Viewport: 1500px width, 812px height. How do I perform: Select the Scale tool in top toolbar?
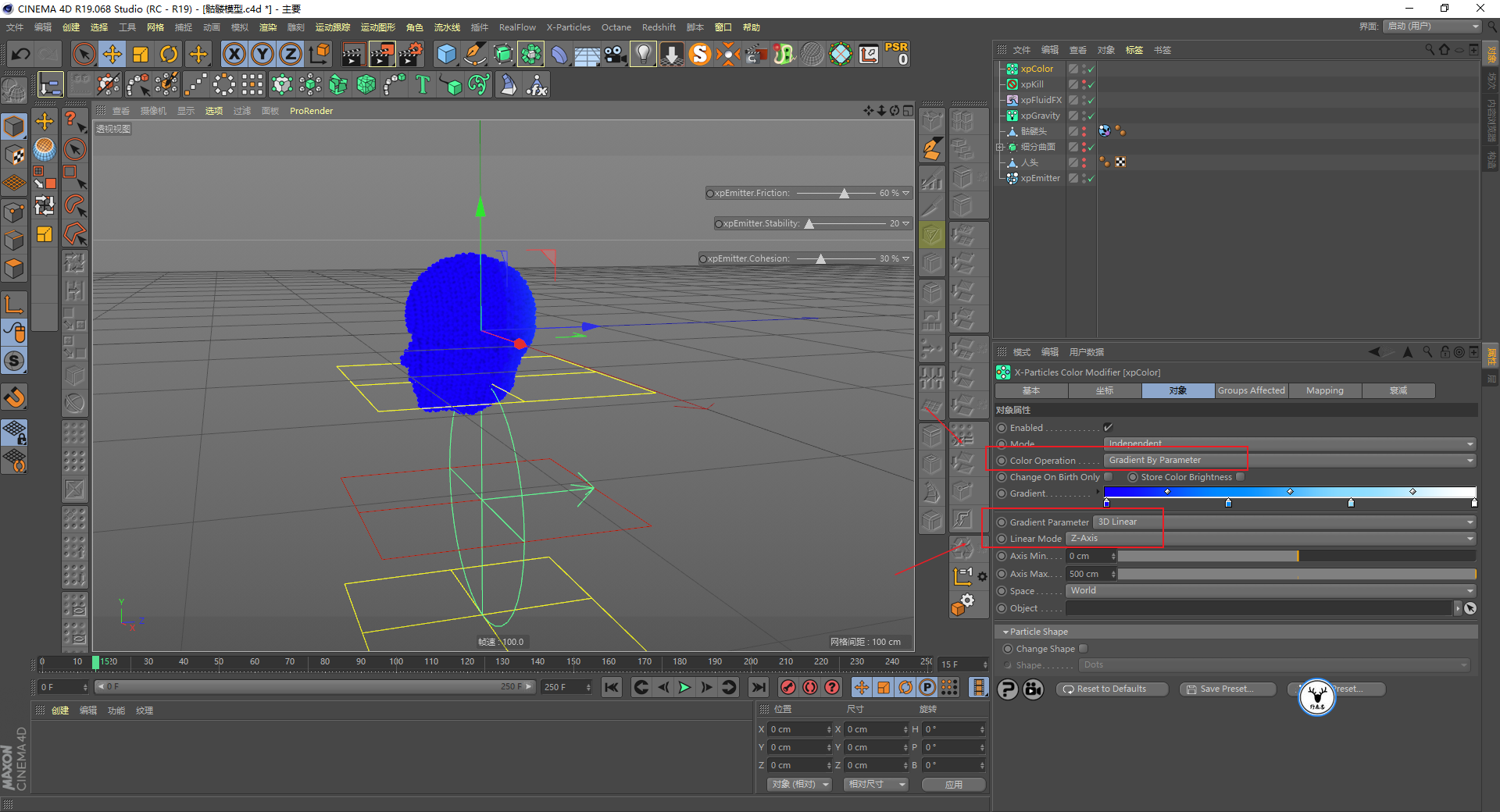click(x=141, y=54)
